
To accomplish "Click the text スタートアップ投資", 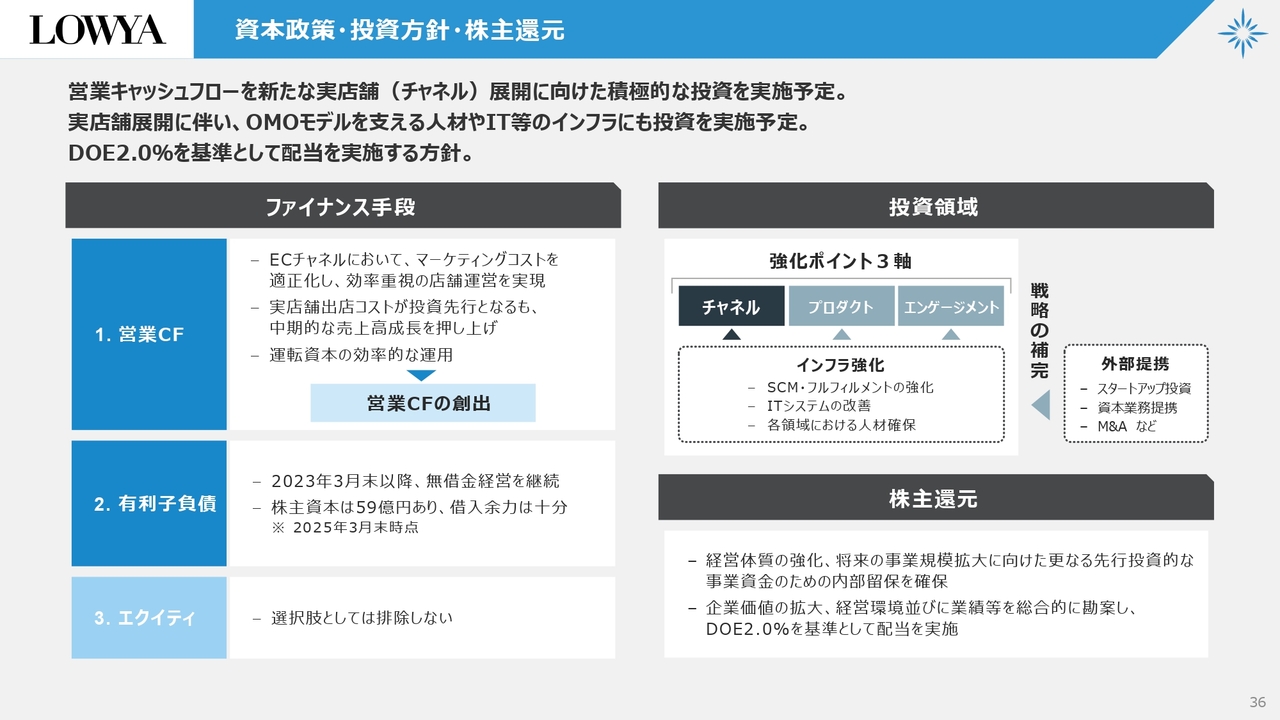I will [1144, 388].
